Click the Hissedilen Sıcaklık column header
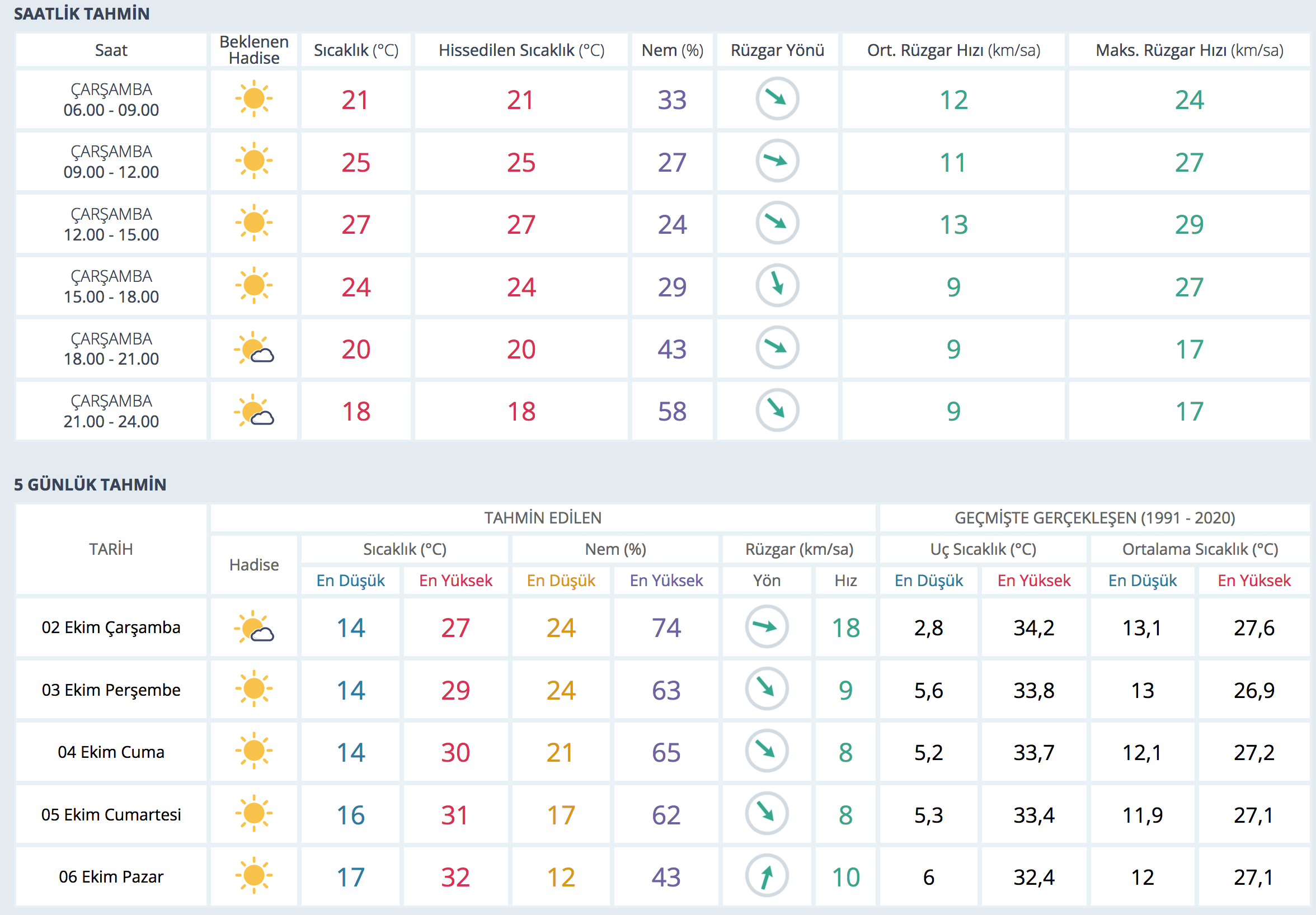This screenshot has width=1316, height=915. [x=521, y=50]
